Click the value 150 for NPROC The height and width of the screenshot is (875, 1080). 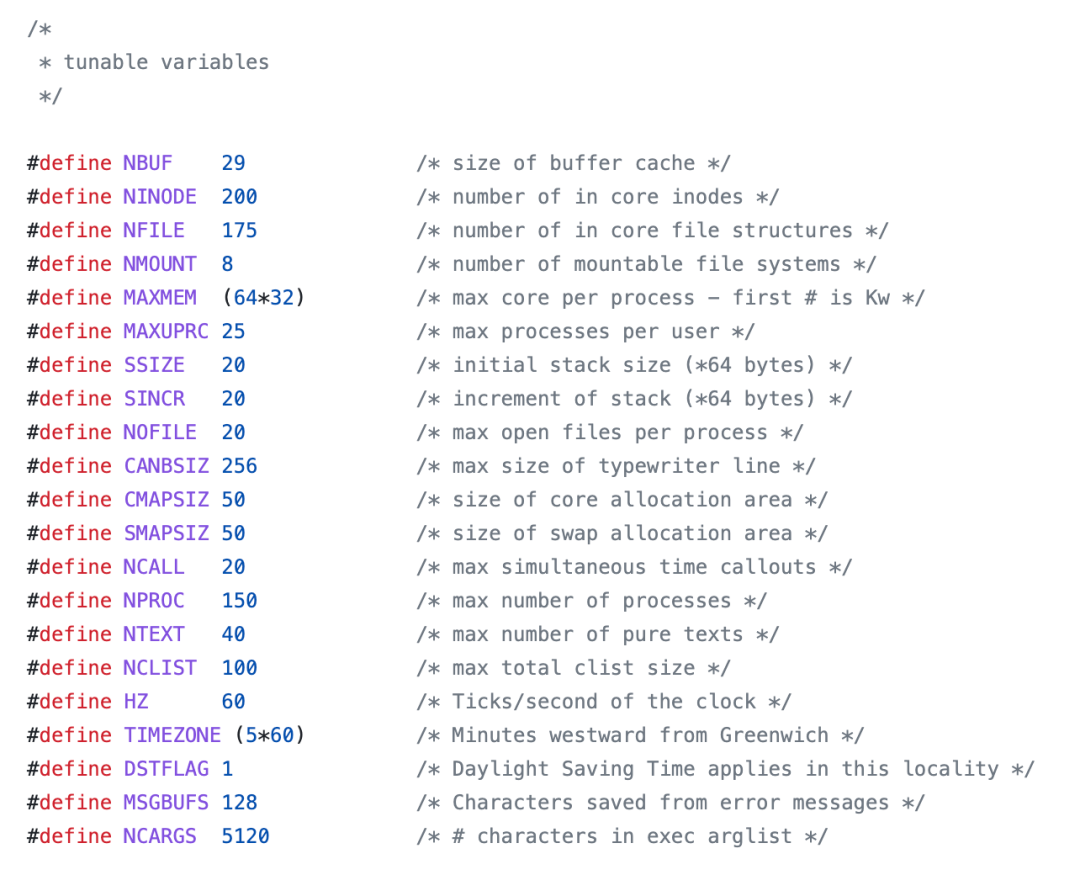pyautogui.click(x=240, y=600)
